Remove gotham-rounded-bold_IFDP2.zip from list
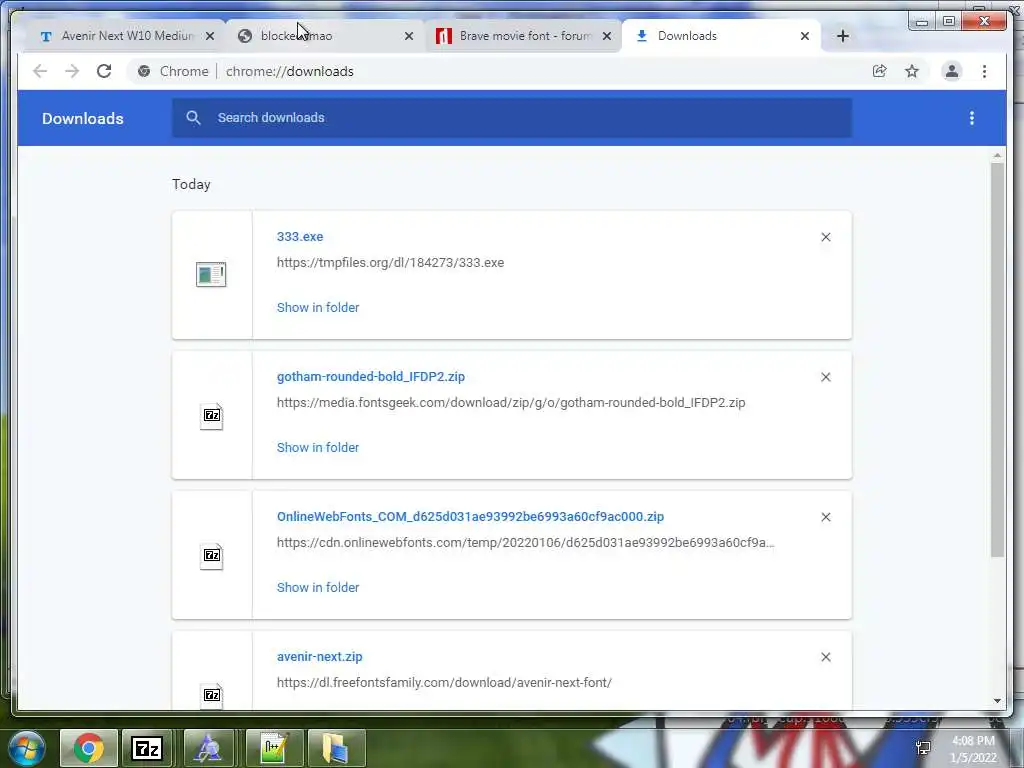The width and height of the screenshot is (1024, 768). pyautogui.click(x=825, y=377)
